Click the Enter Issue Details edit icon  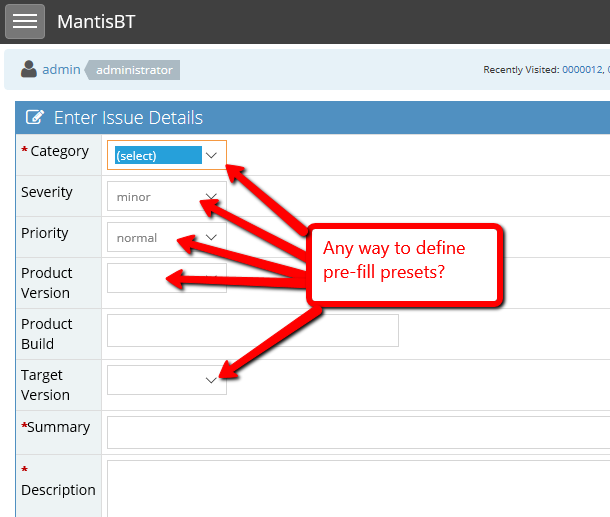(35, 118)
